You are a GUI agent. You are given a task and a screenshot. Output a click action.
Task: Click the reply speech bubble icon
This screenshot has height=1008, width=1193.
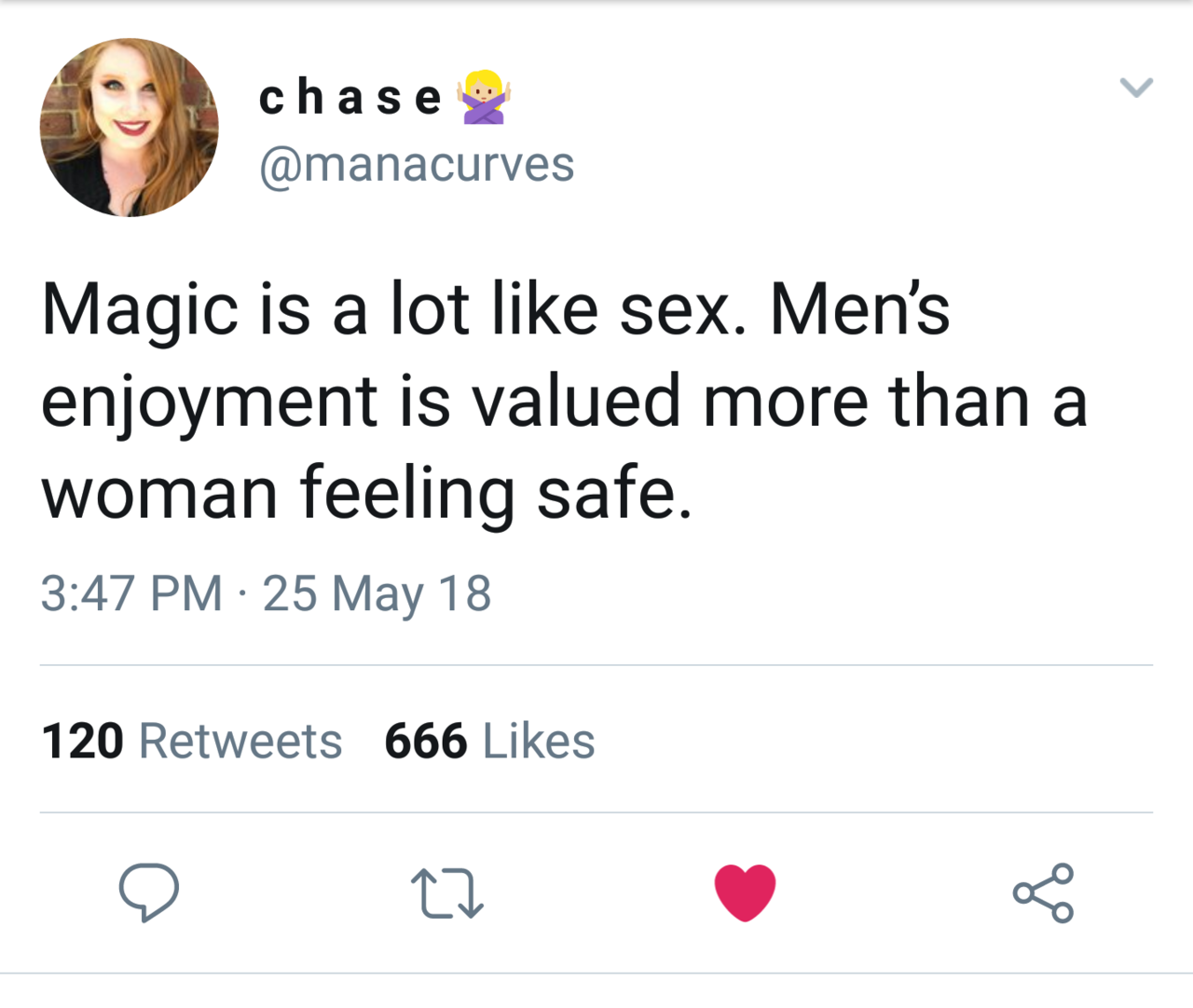point(148,892)
